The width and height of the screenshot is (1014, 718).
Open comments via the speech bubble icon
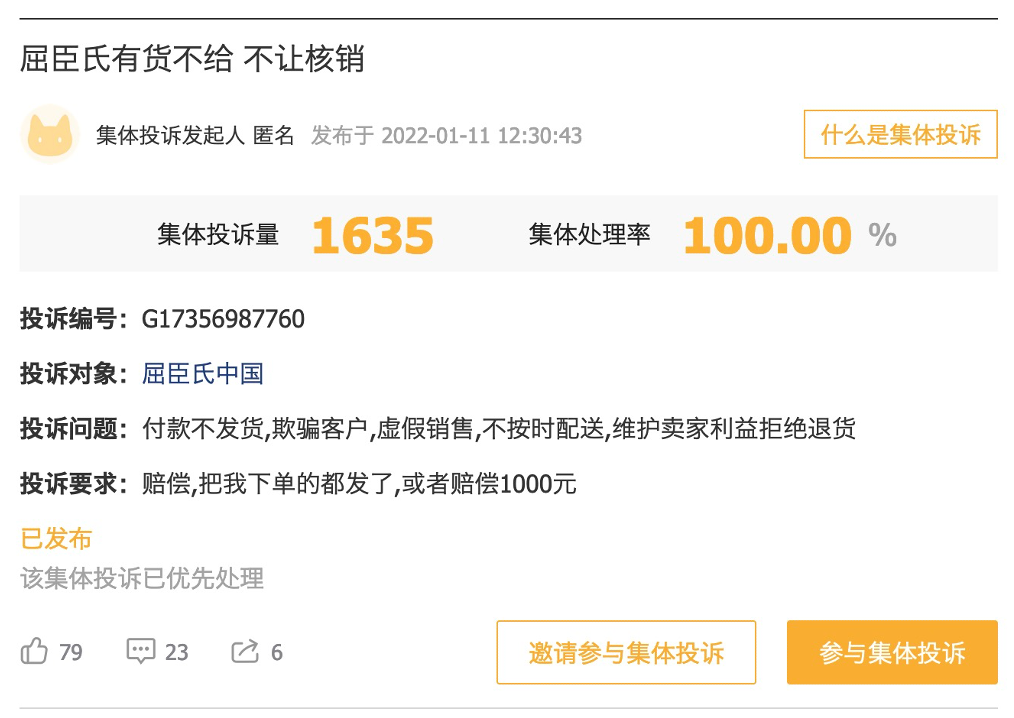[141, 652]
